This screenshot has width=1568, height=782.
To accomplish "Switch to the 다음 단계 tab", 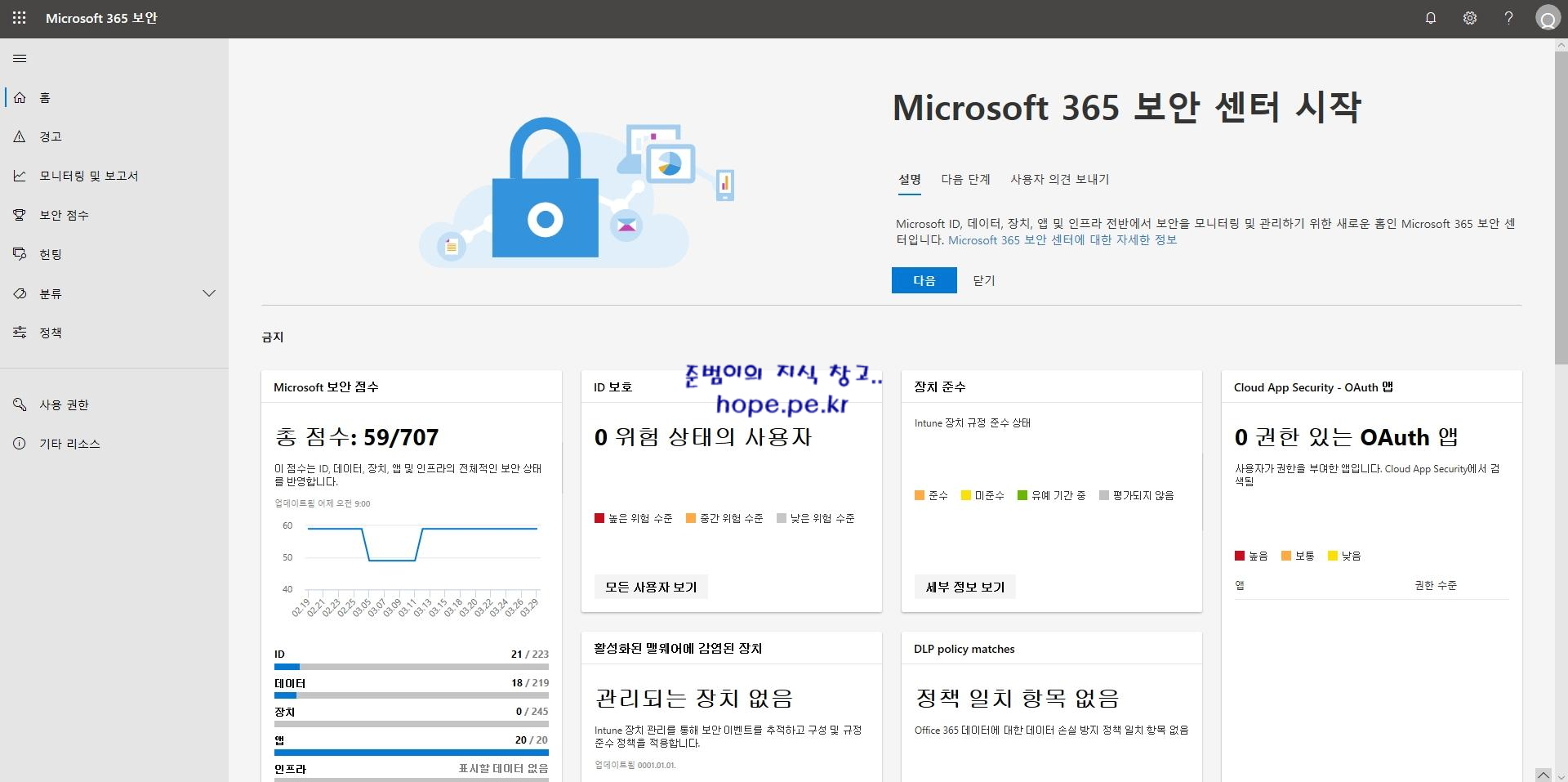I will (x=965, y=180).
